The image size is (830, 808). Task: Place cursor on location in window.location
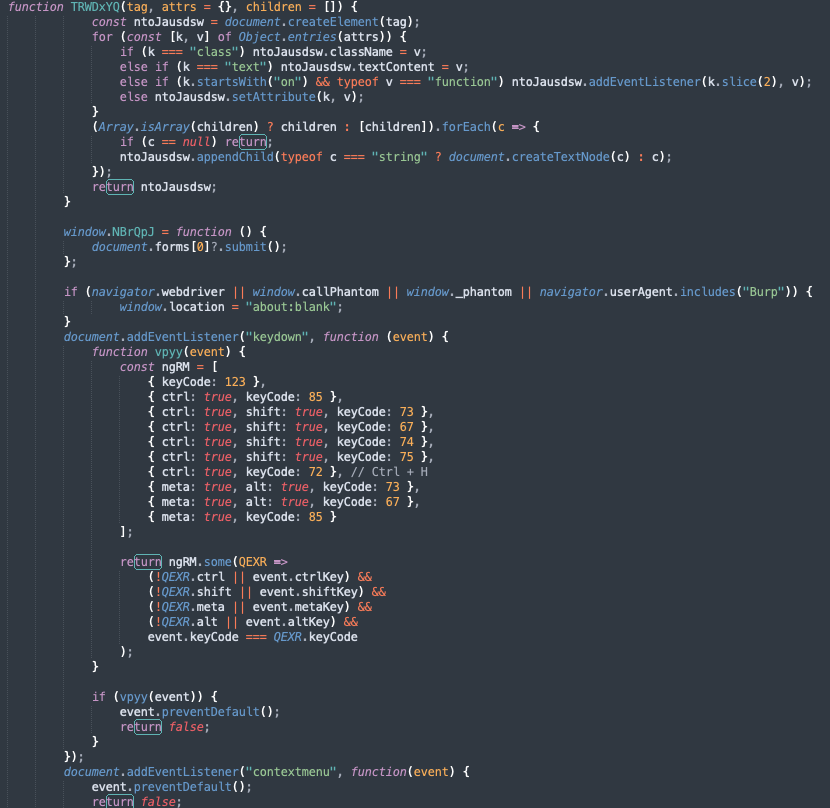196,307
